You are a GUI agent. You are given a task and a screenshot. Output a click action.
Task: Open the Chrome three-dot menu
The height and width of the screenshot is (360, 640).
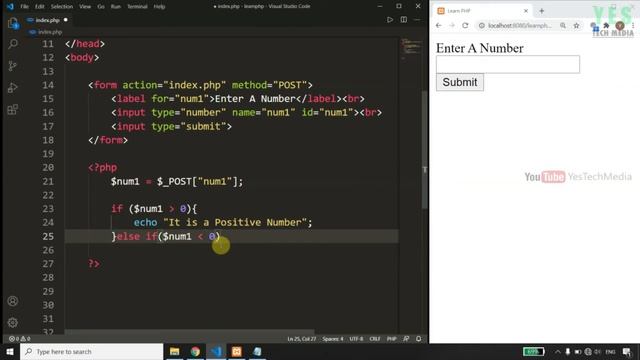[633, 25]
